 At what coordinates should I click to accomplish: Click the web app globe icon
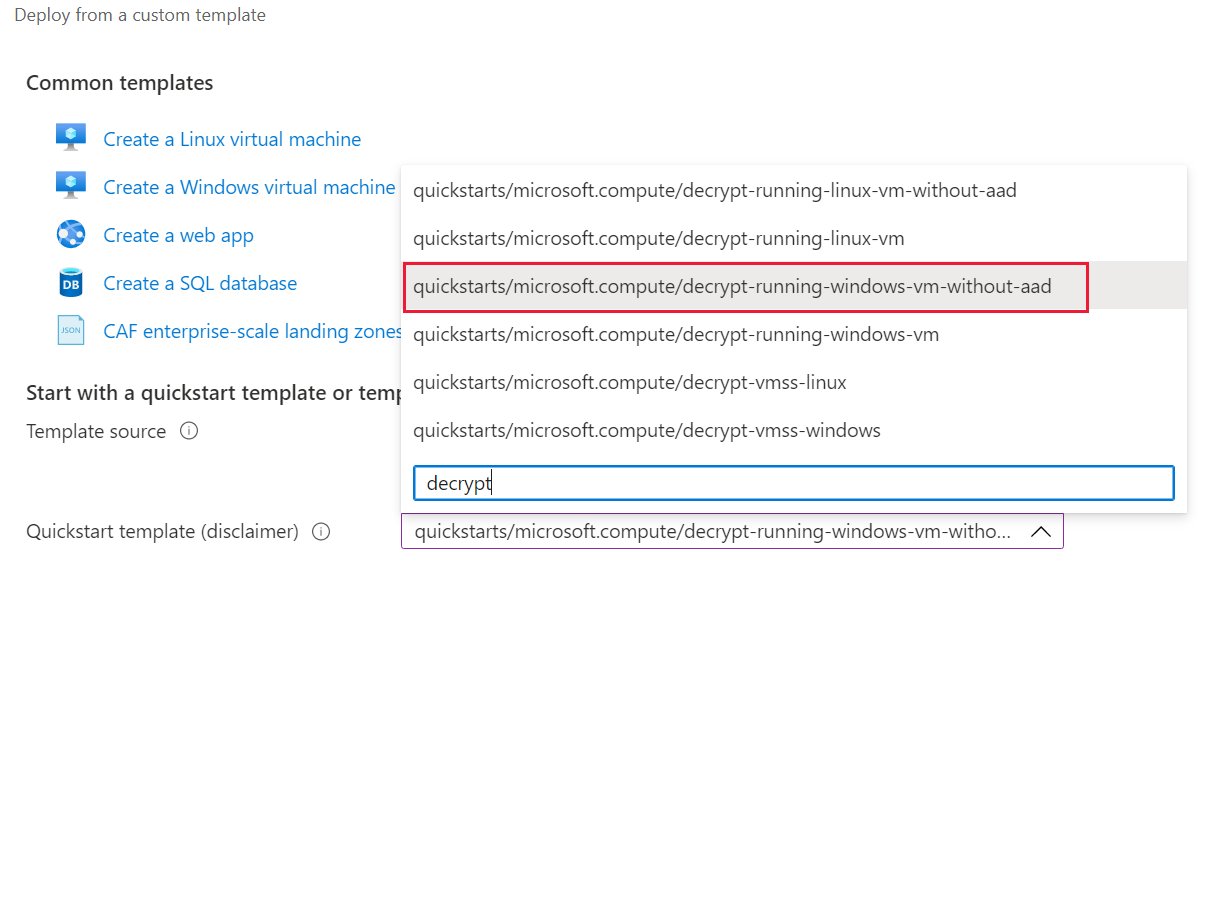point(71,235)
